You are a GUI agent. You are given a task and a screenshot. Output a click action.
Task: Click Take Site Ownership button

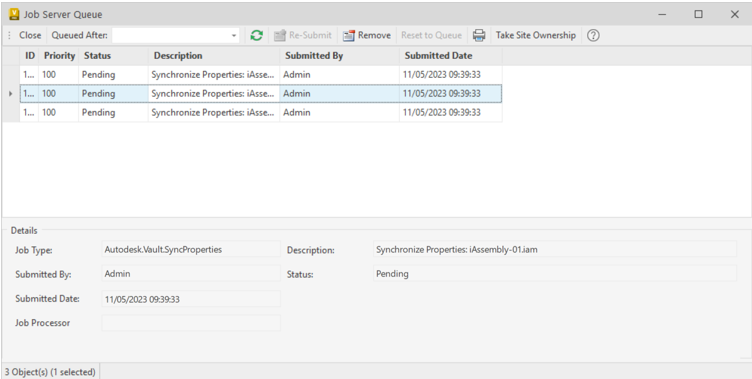pyautogui.click(x=536, y=36)
